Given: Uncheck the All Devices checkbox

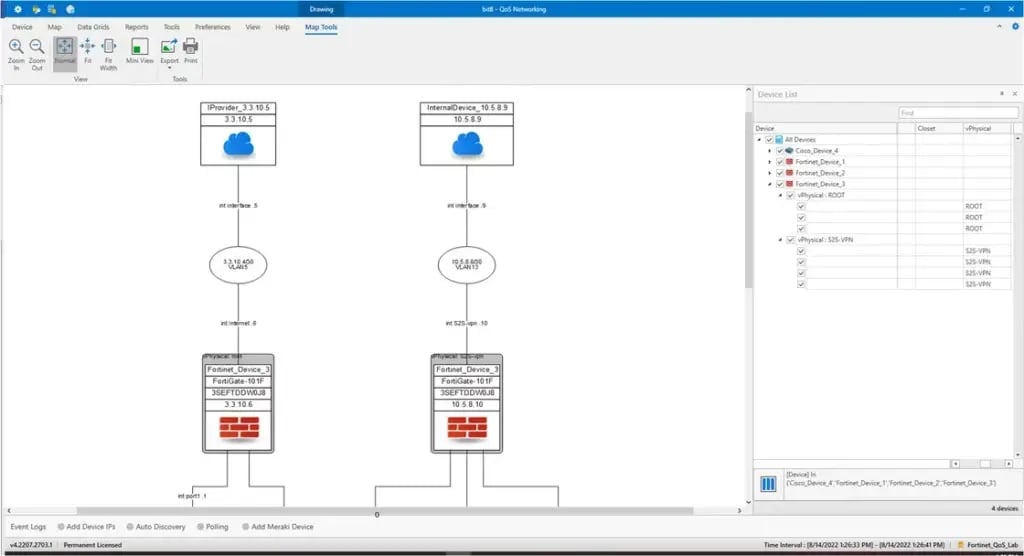Looking at the screenshot, I should 769,139.
